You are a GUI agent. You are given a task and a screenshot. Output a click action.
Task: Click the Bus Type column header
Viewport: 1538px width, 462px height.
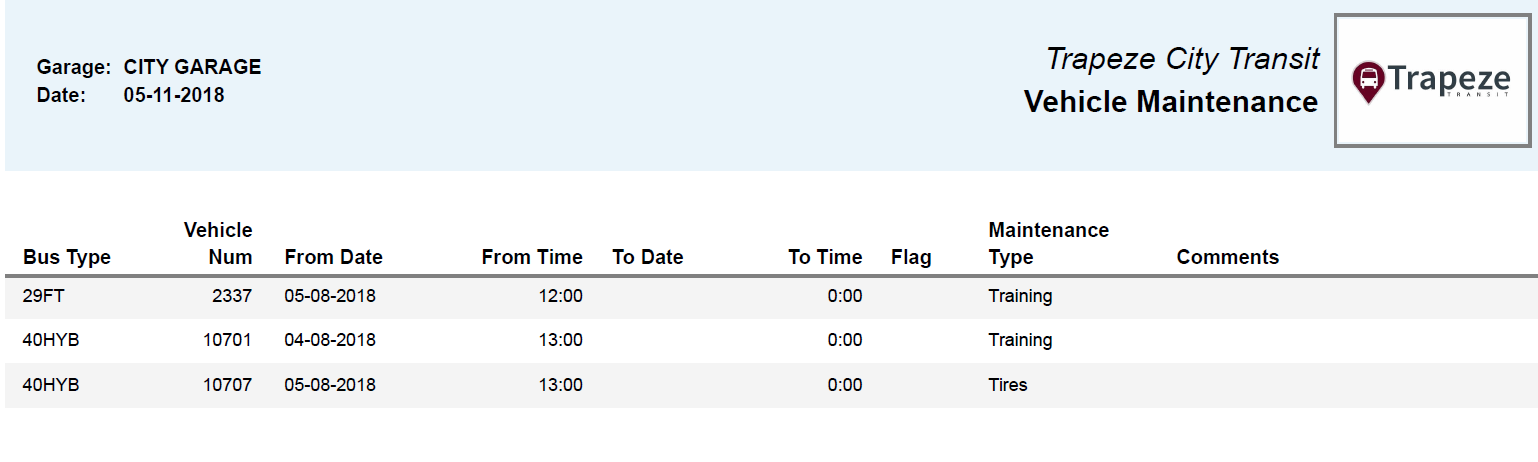tap(66, 257)
